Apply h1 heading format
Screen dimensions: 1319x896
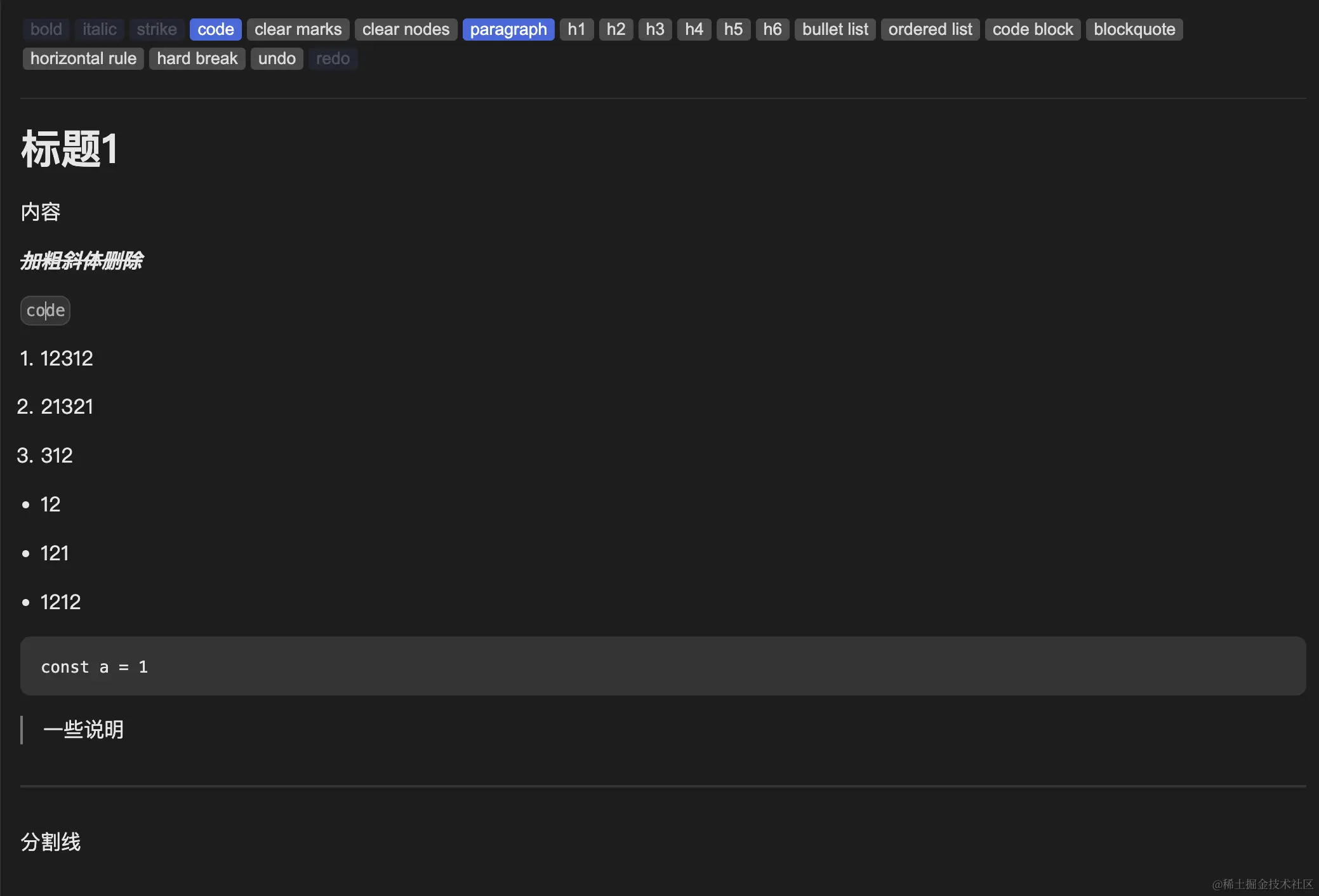[576, 29]
